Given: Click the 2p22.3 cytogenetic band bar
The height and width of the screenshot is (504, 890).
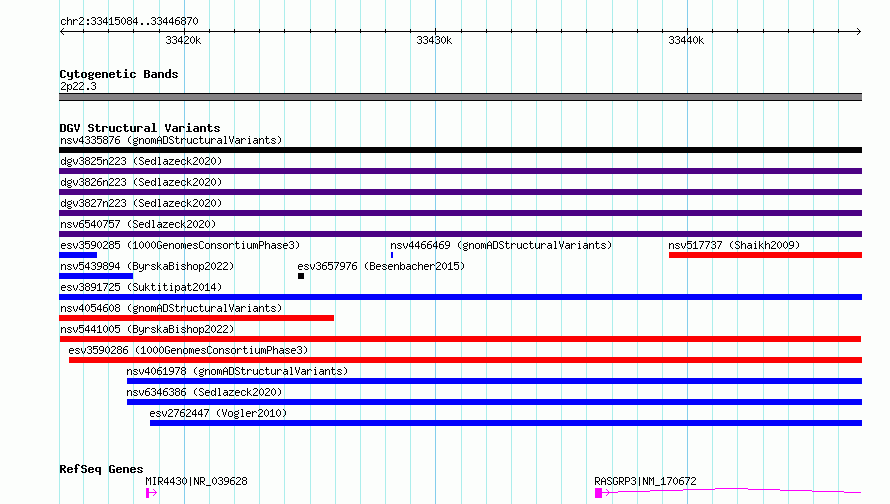Looking at the screenshot, I should [460, 97].
